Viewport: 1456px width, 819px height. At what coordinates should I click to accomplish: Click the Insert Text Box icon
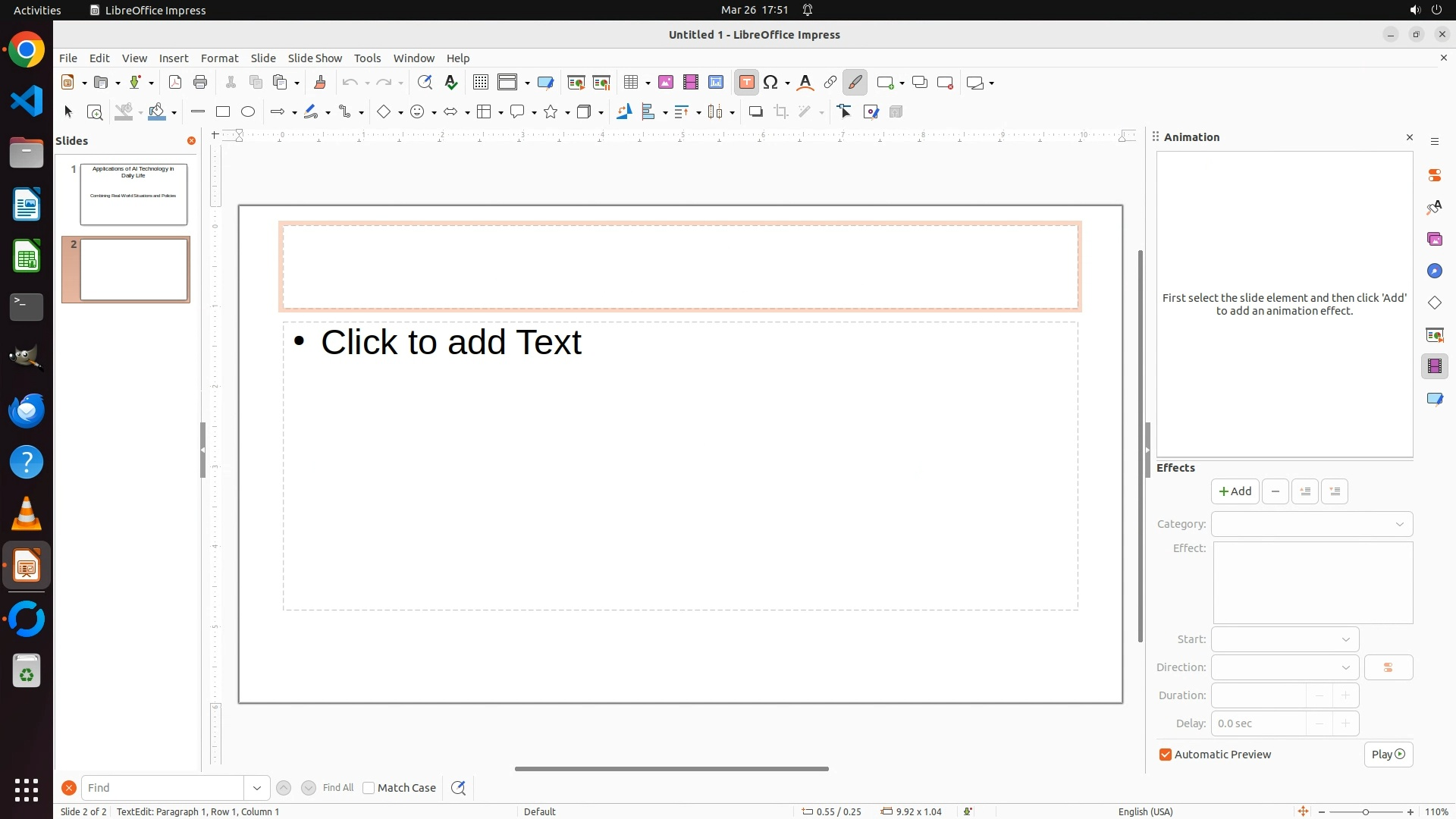[x=746, y=83]
